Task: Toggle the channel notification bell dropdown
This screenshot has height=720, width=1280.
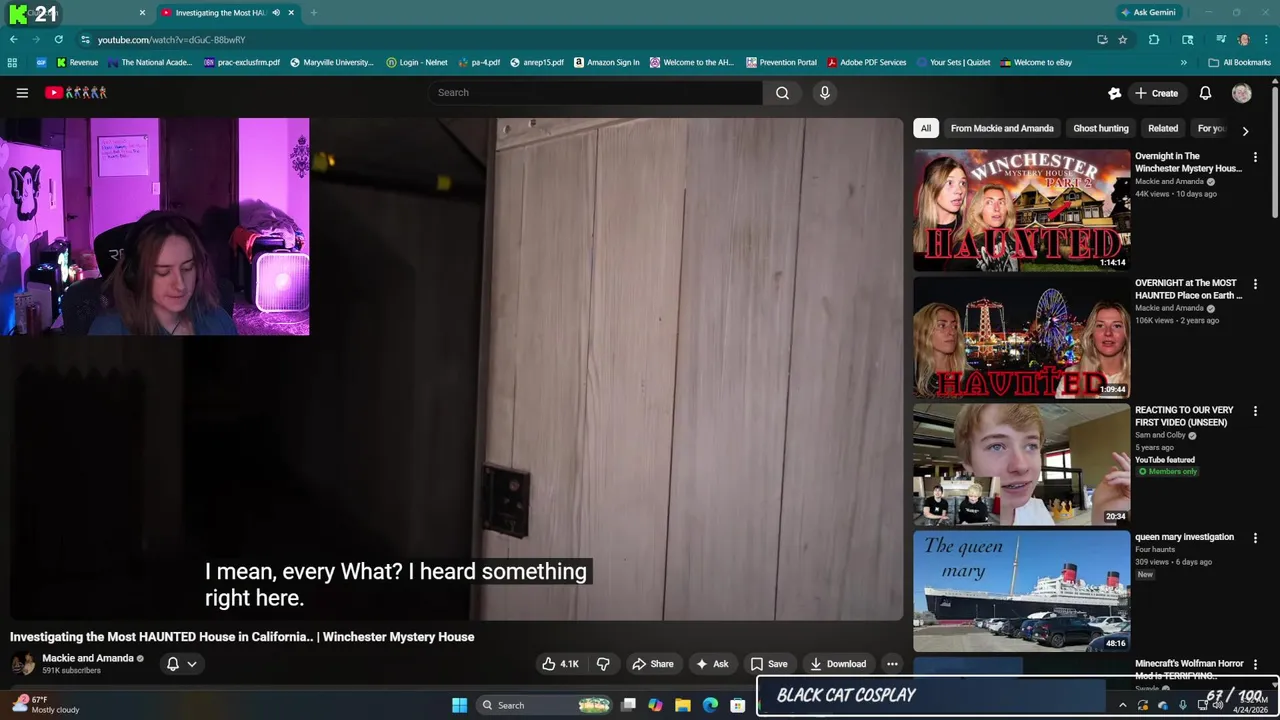Action: [x=181, y=664]
